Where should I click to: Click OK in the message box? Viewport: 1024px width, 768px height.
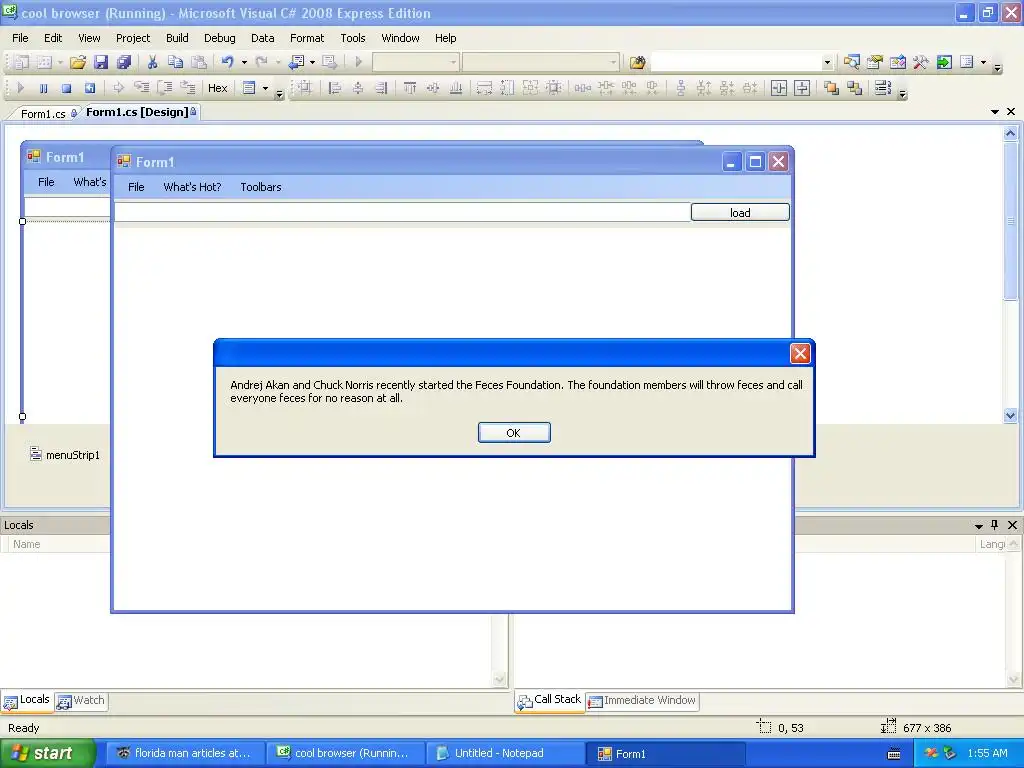514,432
